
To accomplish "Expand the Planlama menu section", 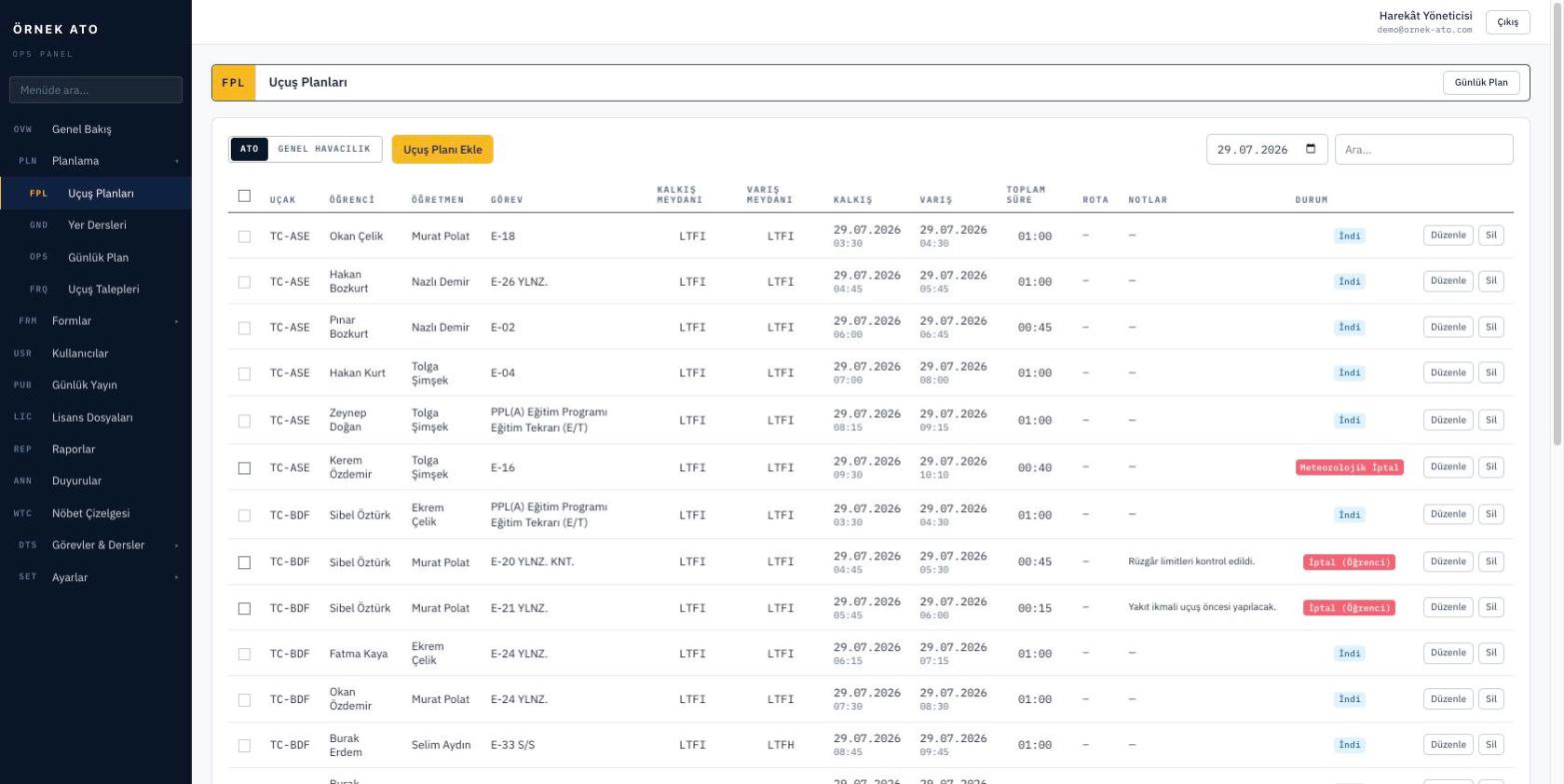I will pos(96,161).
